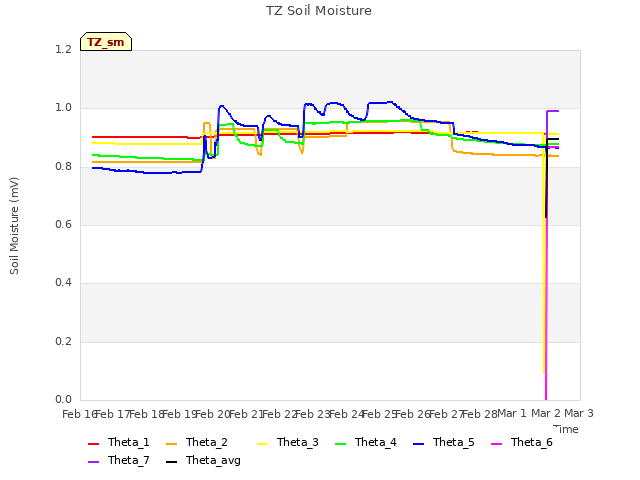This screenshot has width=640, height=480.
Task: Click the Mar 2 x-axis label
Action: (x=546, y=413)
